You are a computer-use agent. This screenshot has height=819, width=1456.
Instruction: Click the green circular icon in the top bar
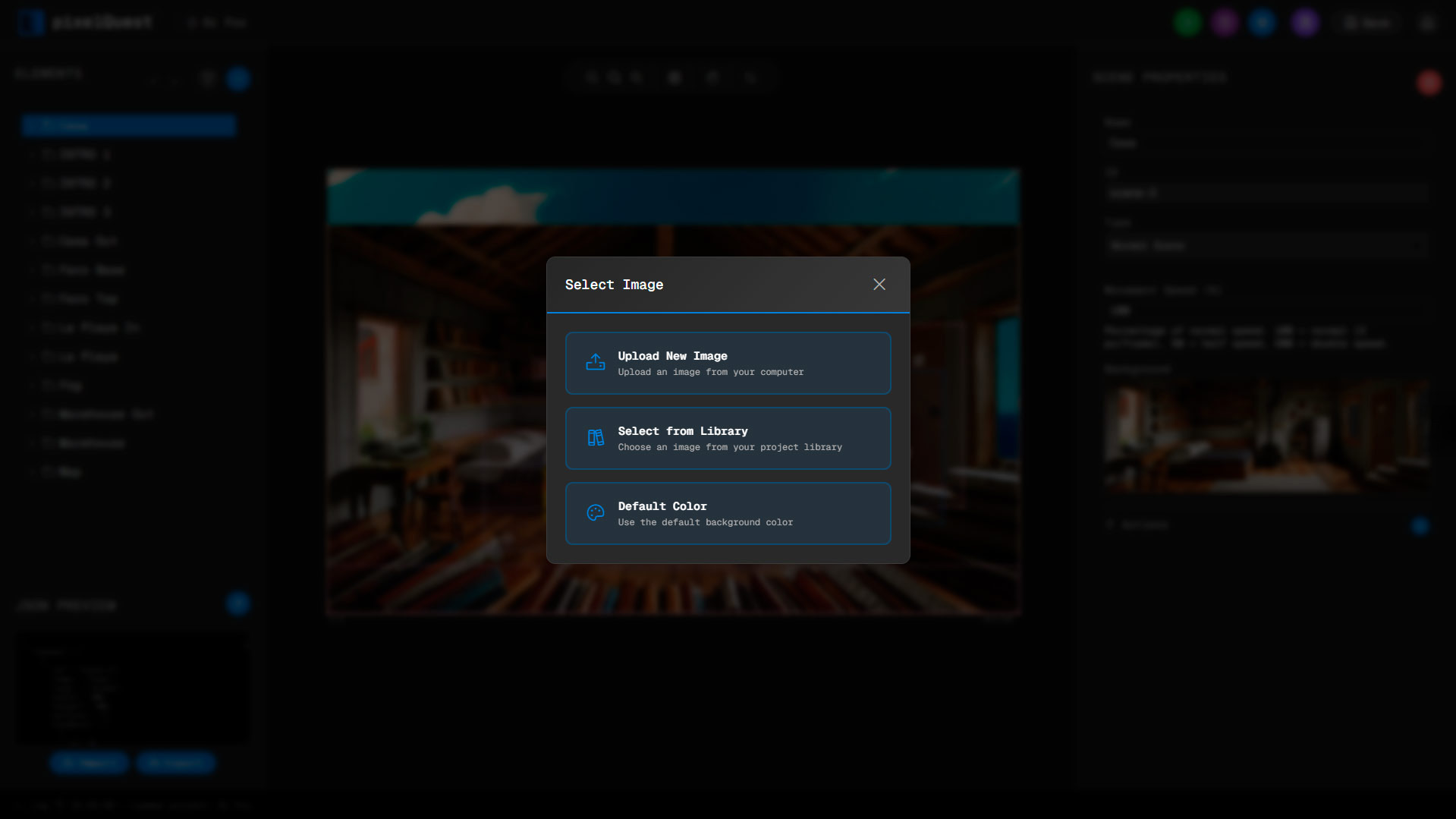(1187, 22)
